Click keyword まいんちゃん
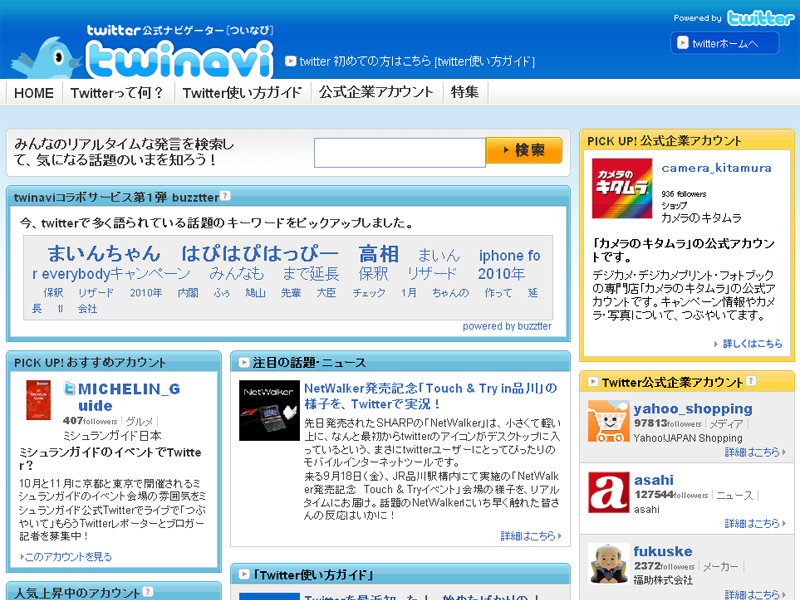The width and height of the screenshot is (800, 600). tap(104, 254)
